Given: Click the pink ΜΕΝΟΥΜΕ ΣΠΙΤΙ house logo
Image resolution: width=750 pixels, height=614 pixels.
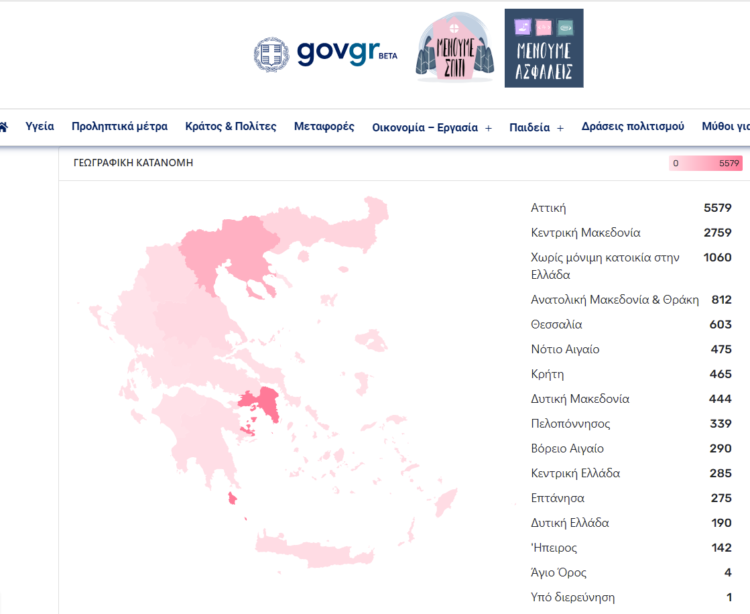Looking at the screenshot, I should 454,47.
